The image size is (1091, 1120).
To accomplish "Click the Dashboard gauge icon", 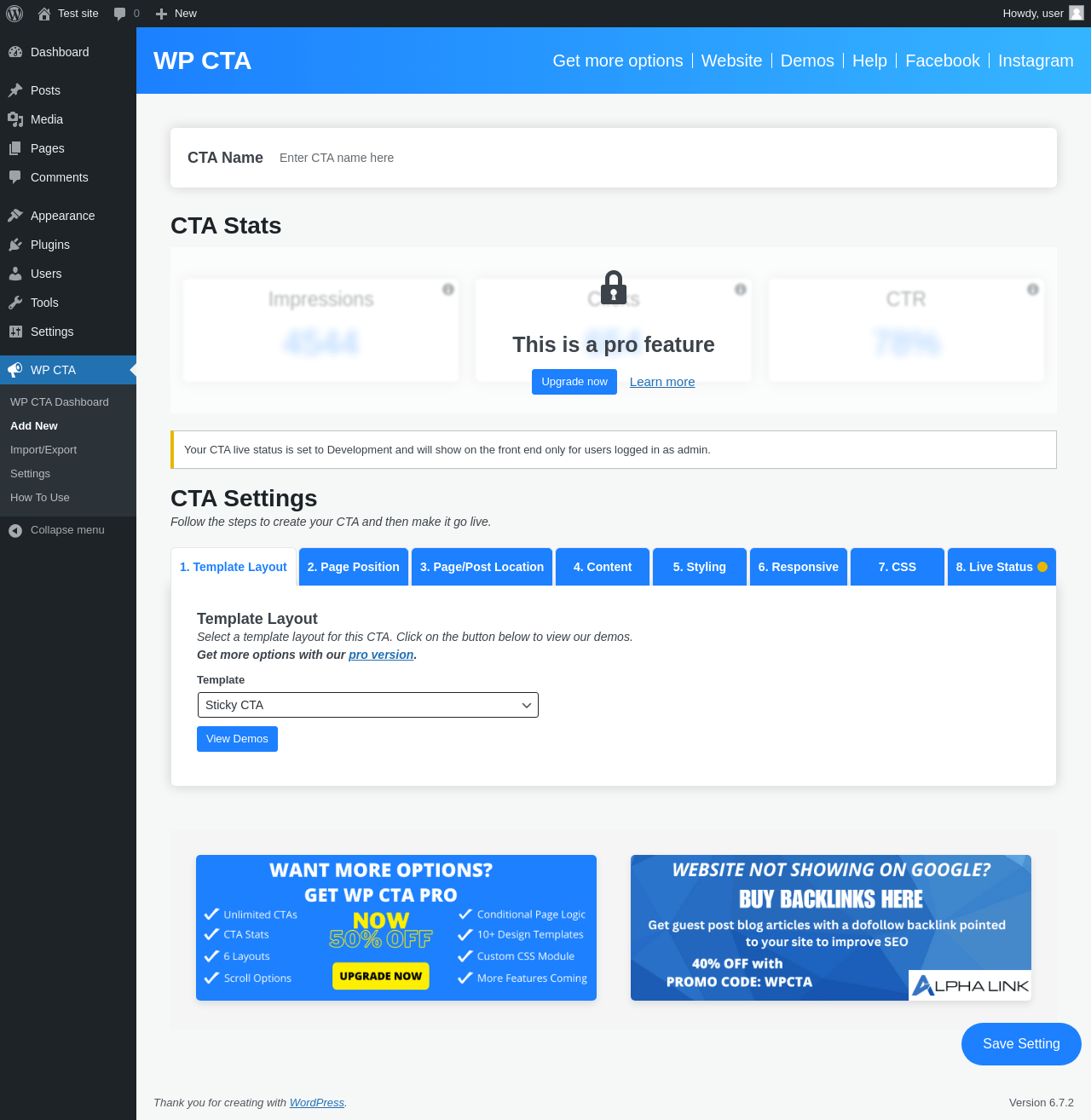I will point(15,52).
